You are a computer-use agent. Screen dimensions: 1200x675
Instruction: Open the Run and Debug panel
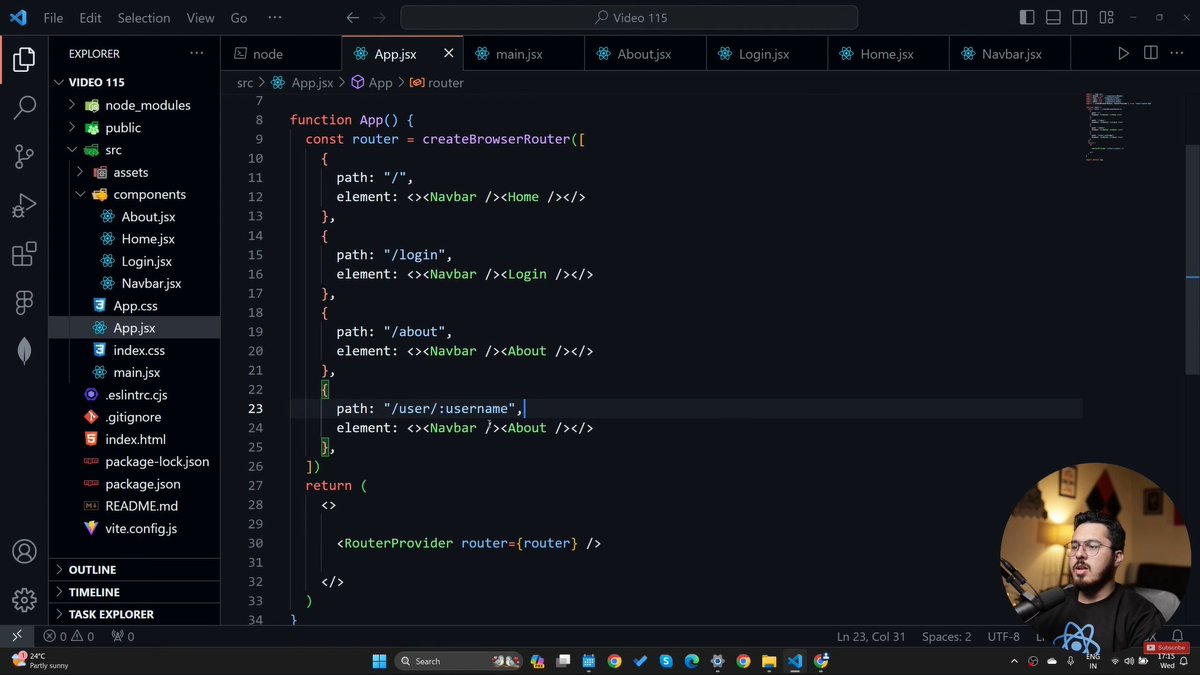click(x=23, y=205)
